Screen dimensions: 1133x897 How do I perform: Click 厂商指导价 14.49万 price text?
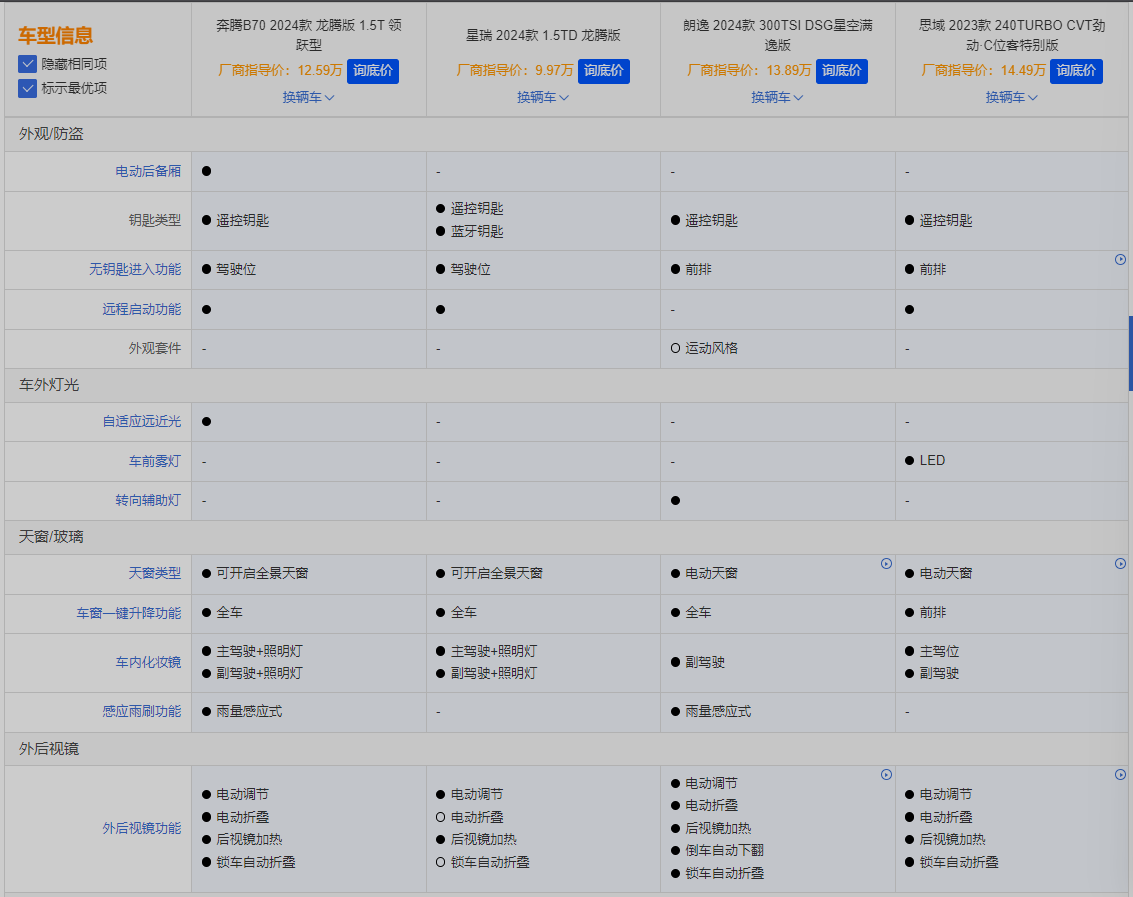point(983,70)
